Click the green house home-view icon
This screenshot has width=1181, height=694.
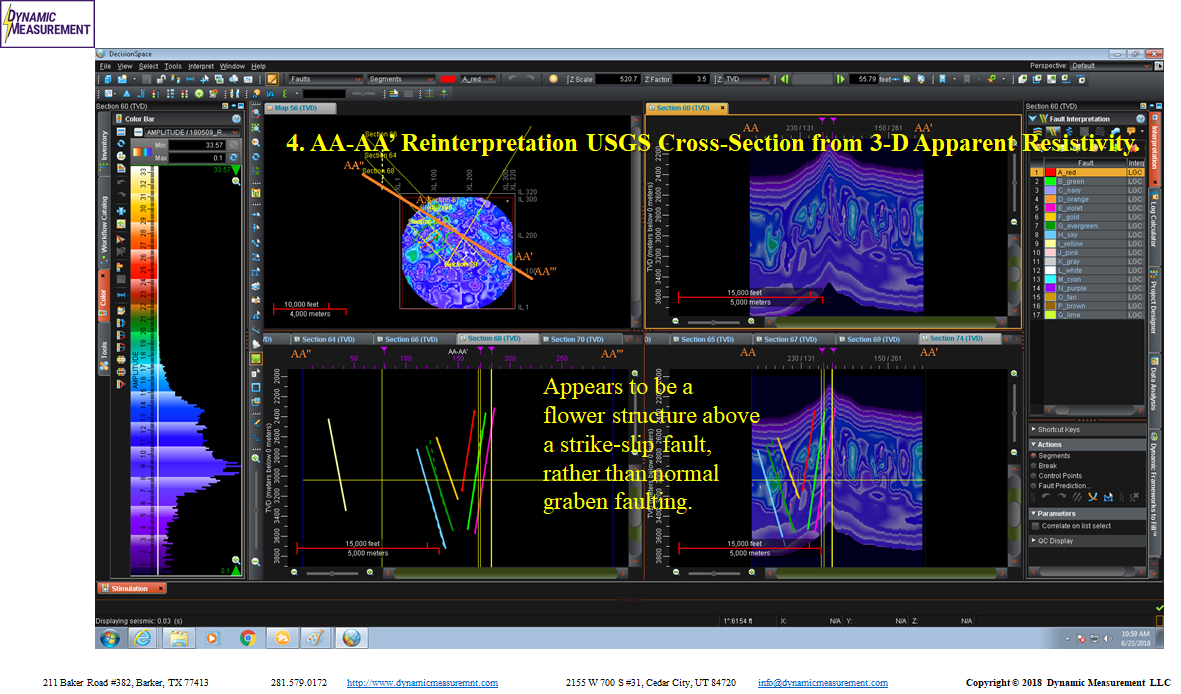[x=906, y=79]
